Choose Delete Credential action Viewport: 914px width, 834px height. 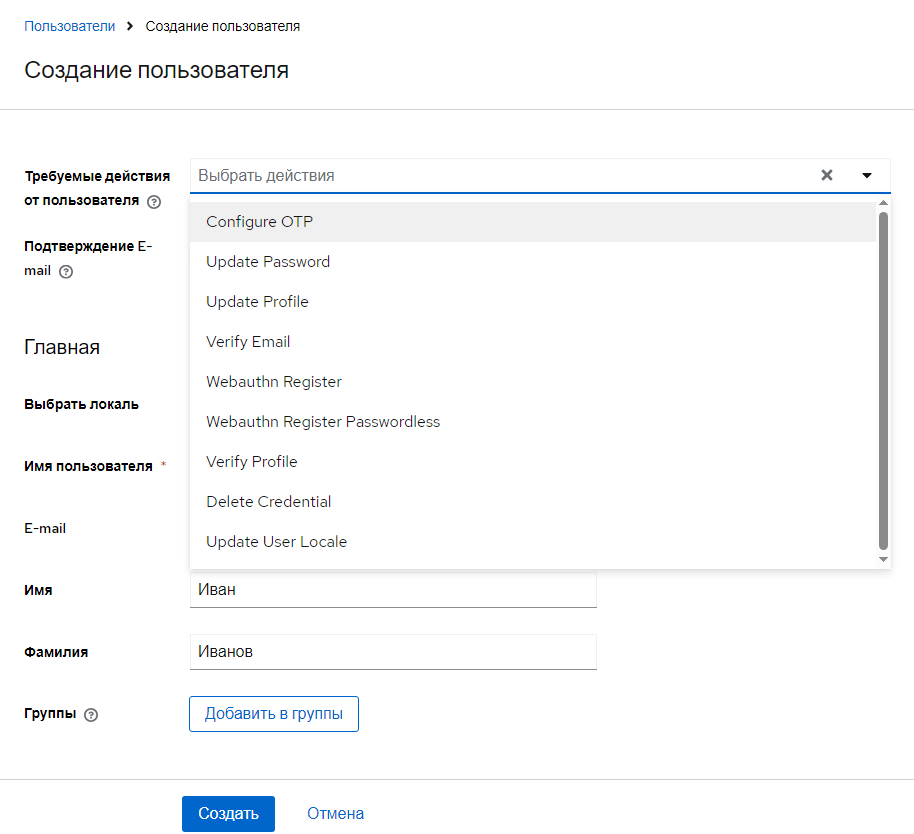click(268, 502)
